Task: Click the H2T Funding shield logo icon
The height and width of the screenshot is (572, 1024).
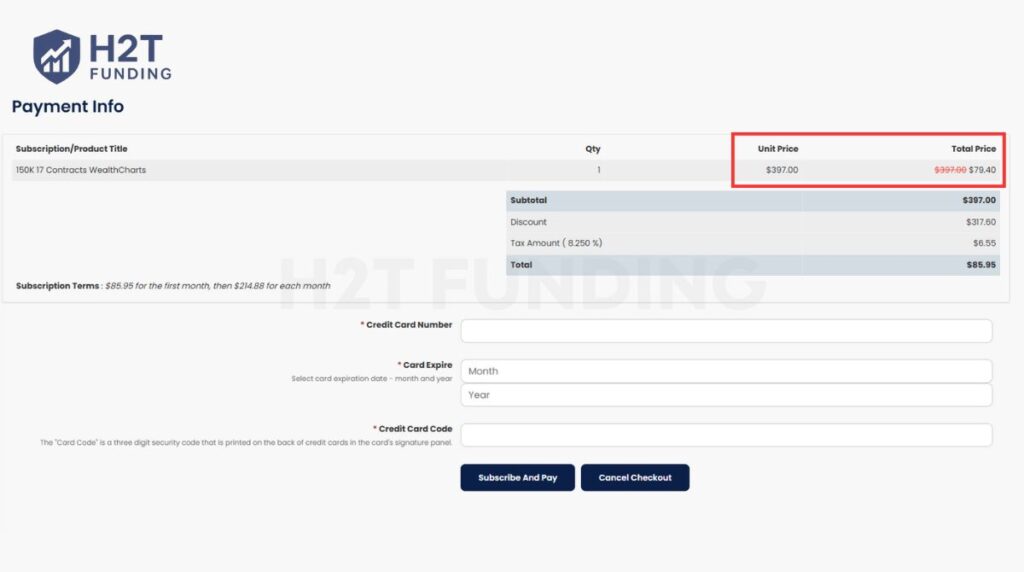Action: (56, 56)
